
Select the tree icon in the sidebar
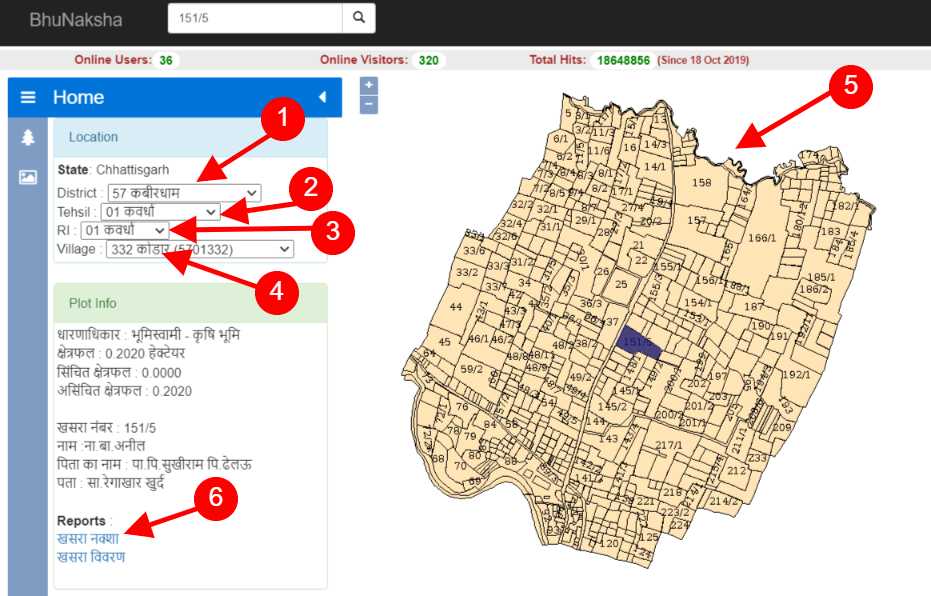coord(27,138)
